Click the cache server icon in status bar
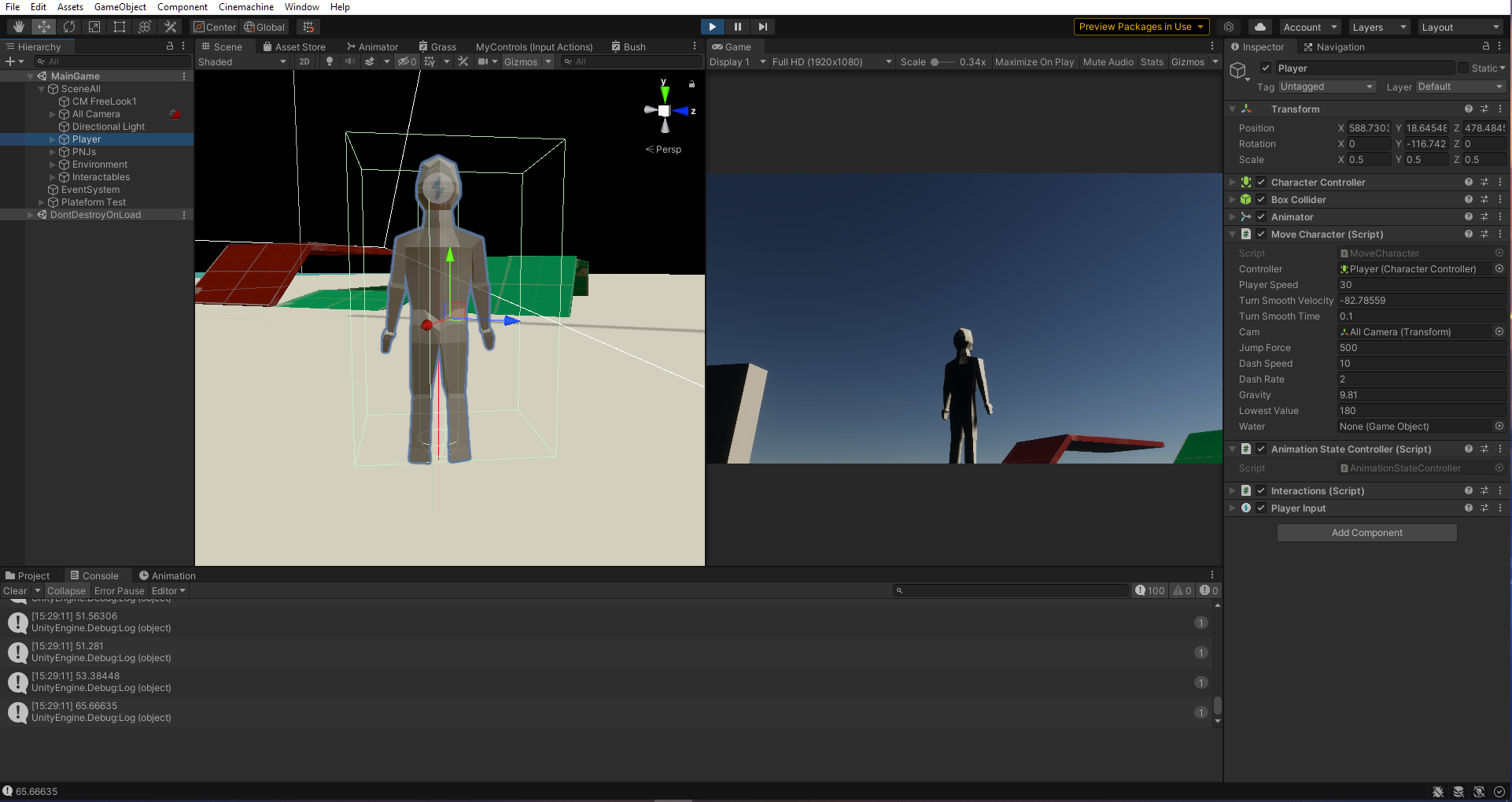The height and width of the screenshot is (802, 1512). tap(1459, 792)
